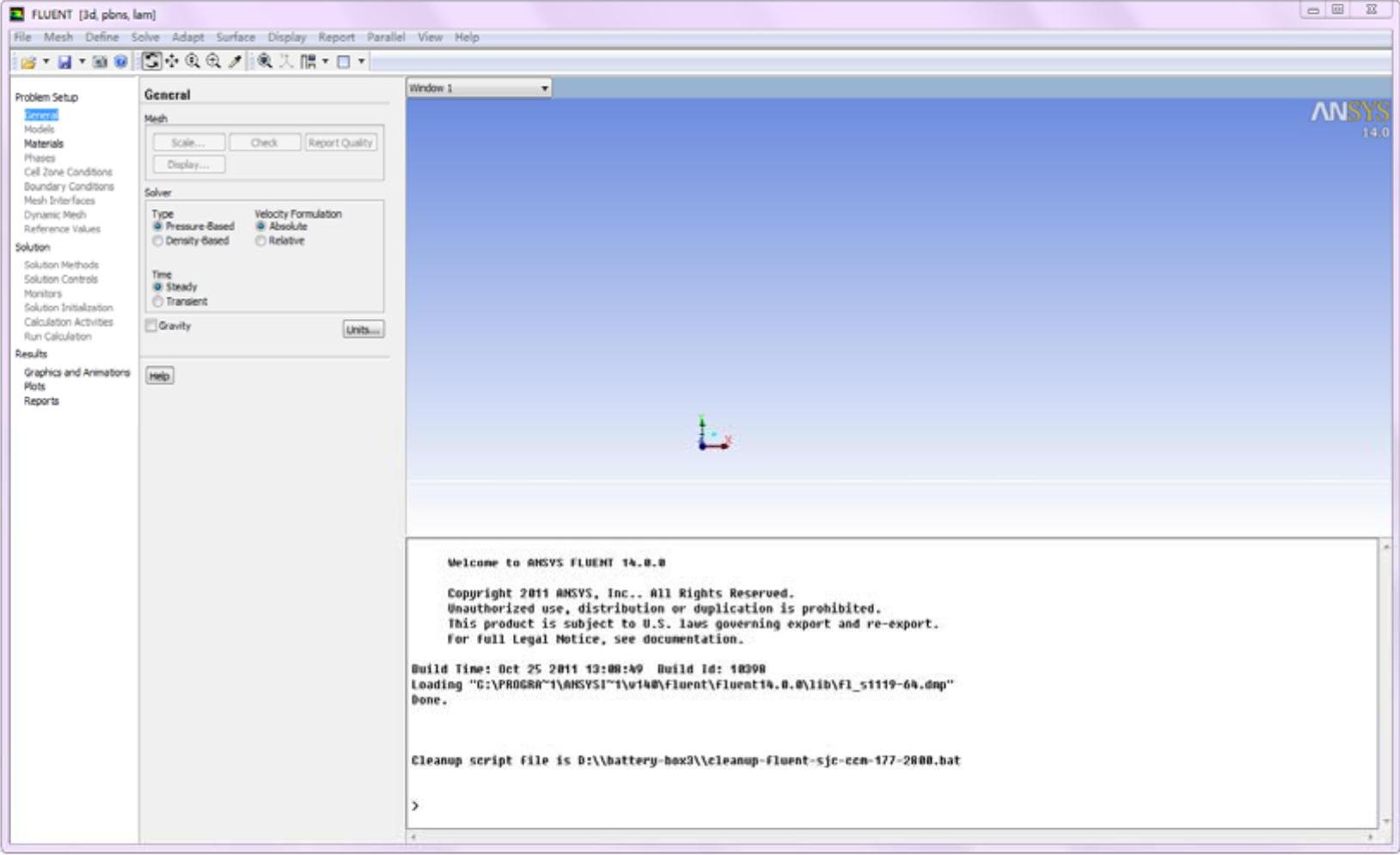This screenshot has width=1400, height=855.
Task: Open Graphics and Animations page
Action: [x=77, y=373]
